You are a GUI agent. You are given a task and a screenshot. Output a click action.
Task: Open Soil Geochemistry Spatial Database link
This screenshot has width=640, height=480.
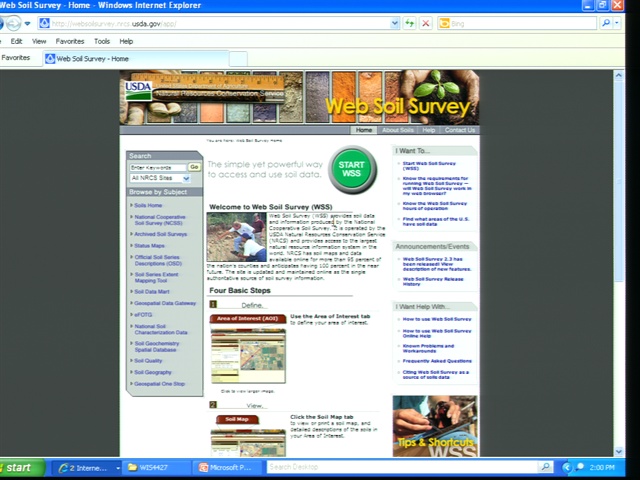[157, 347]
